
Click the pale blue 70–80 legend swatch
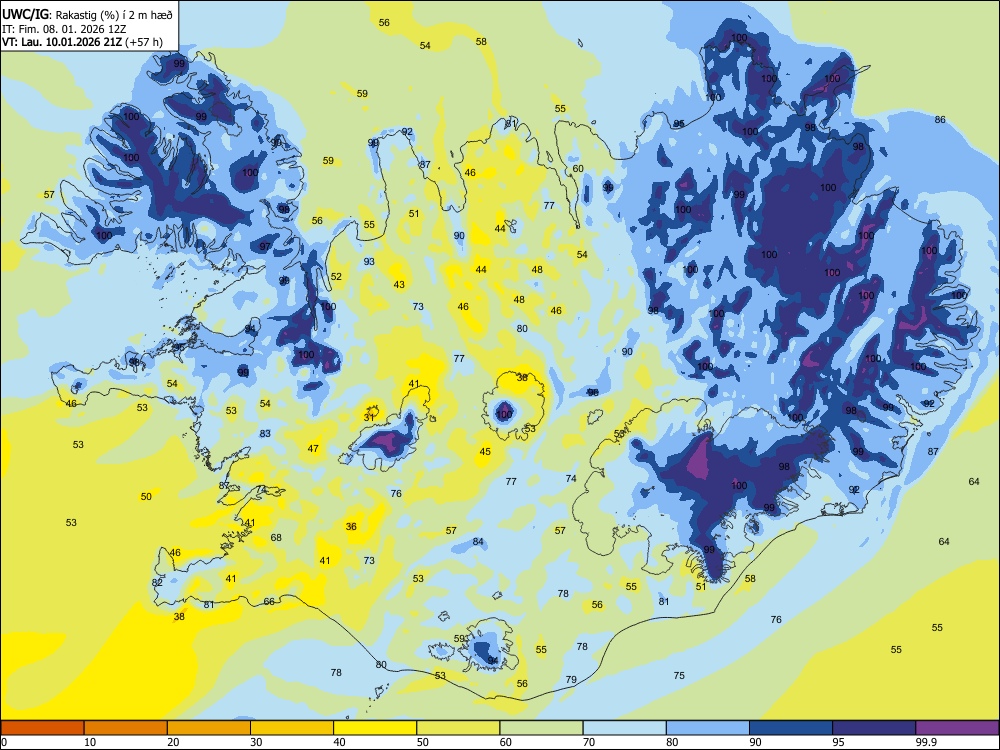point(624,728)
